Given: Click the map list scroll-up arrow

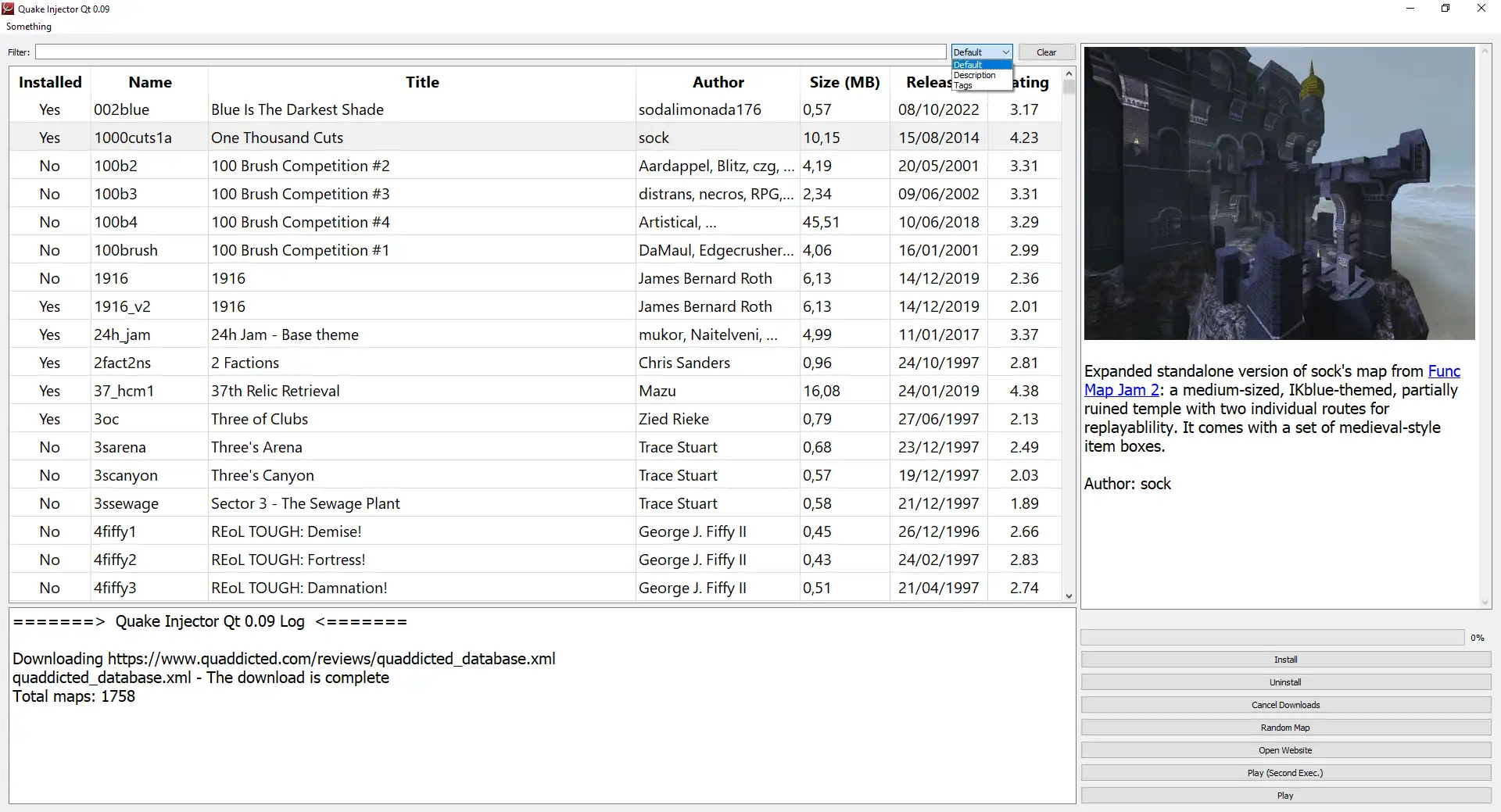Looking at the screenshot, I should coord(1069,73).
